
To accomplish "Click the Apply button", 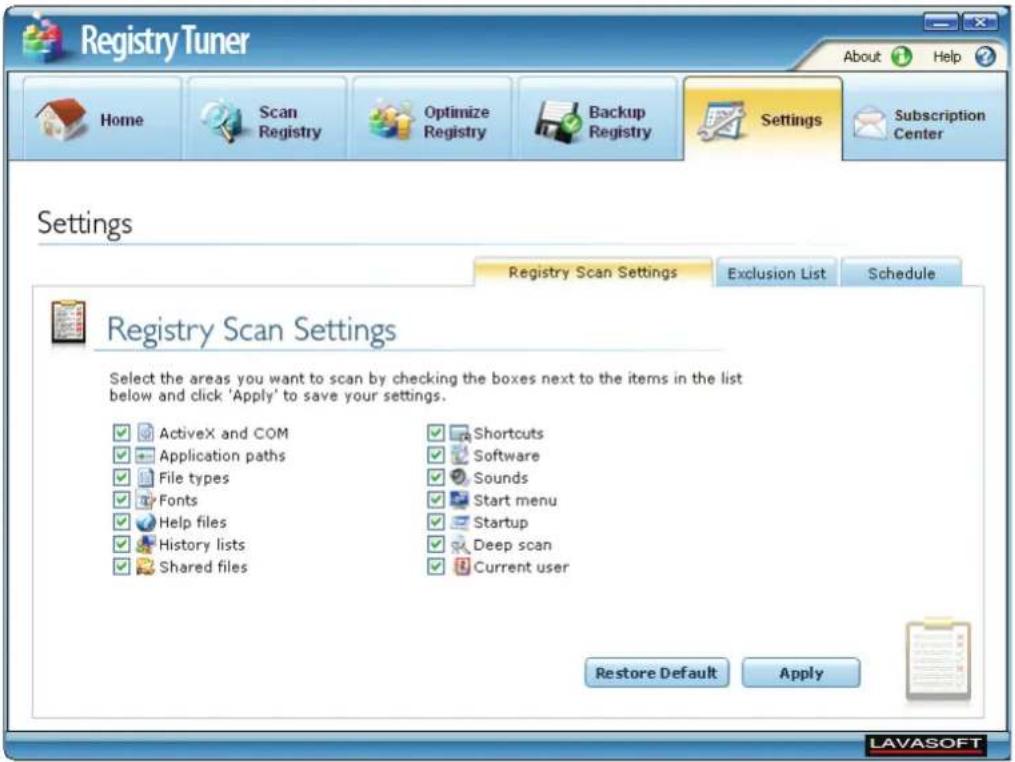I will (x=801, y=673).
